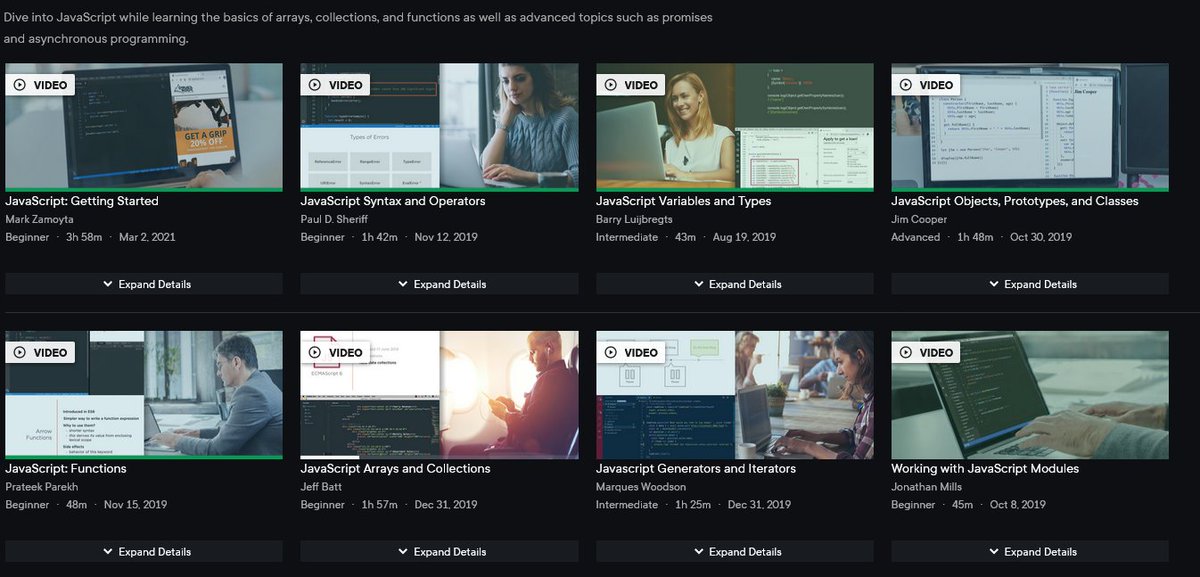Click the Oct 30, 2019 date text

click(1041, 237)
